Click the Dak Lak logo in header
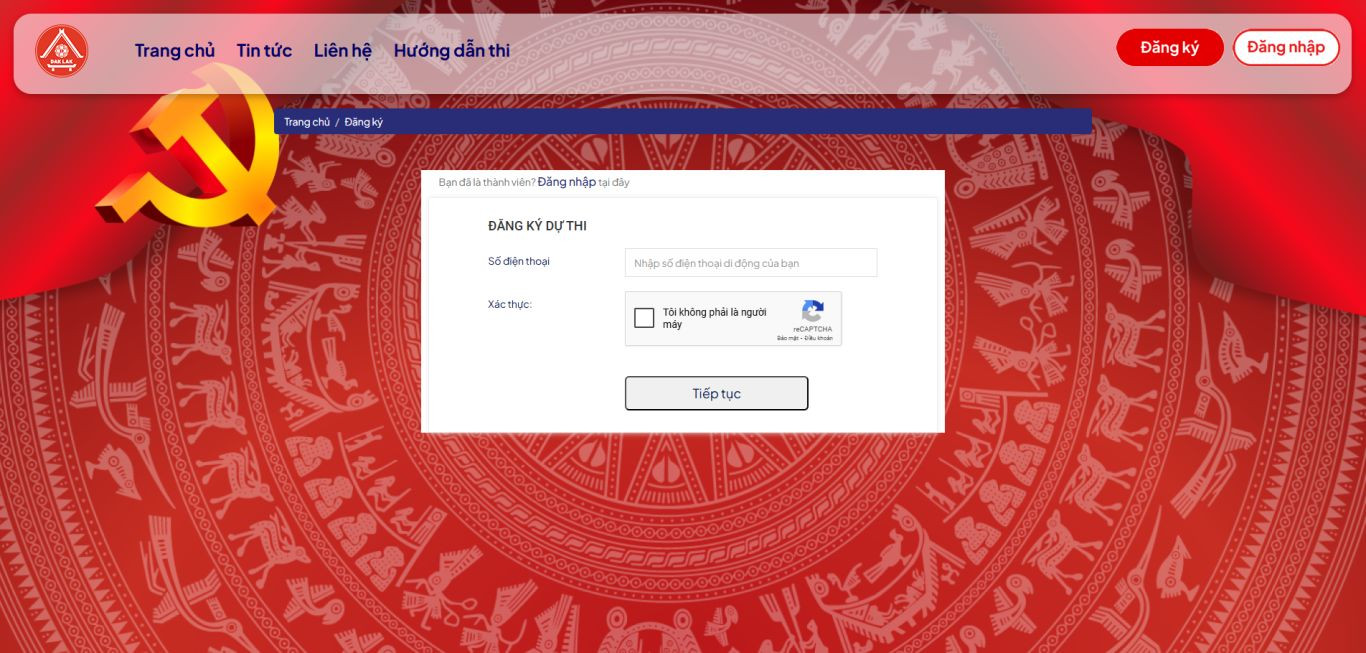Image resolution: width=1366 pixels, height=653 pixels. 62,51
